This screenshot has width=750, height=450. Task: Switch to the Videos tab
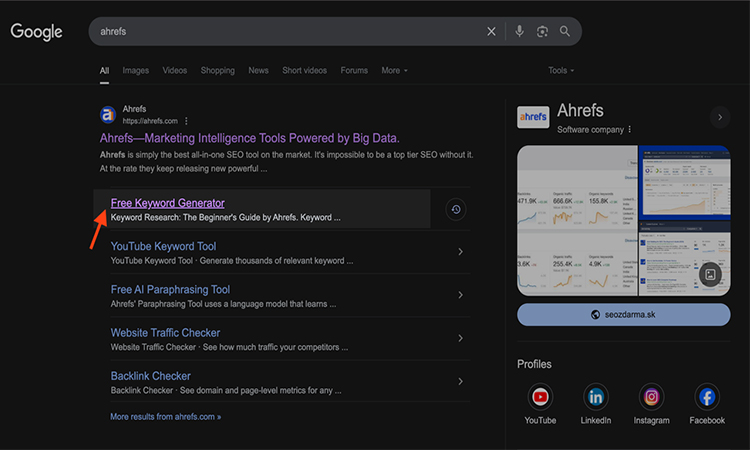click(175, 70)
